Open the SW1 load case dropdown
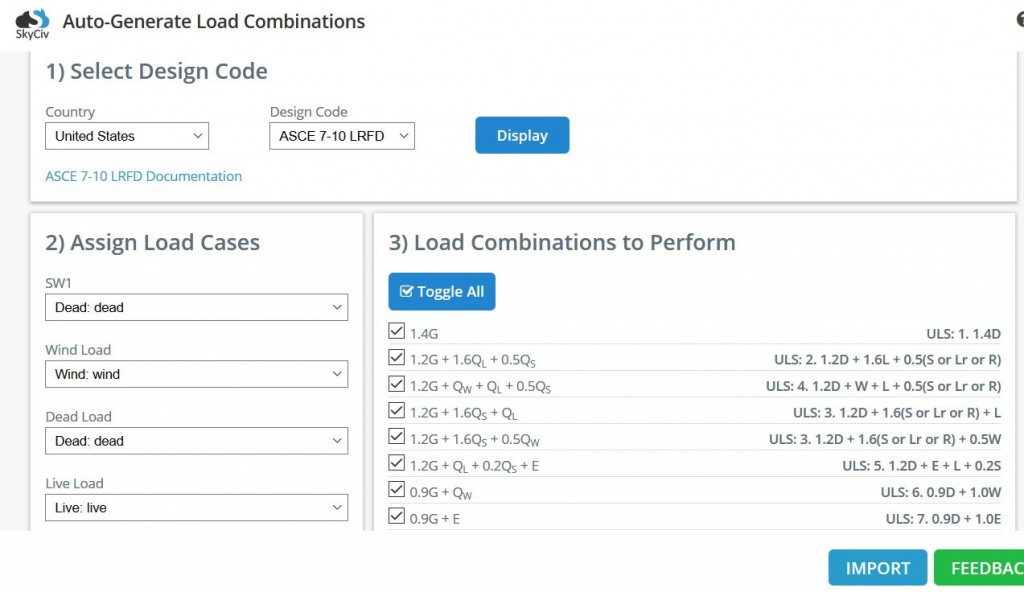This screenshot has height=592, width=1024. [x=196, y=308]
